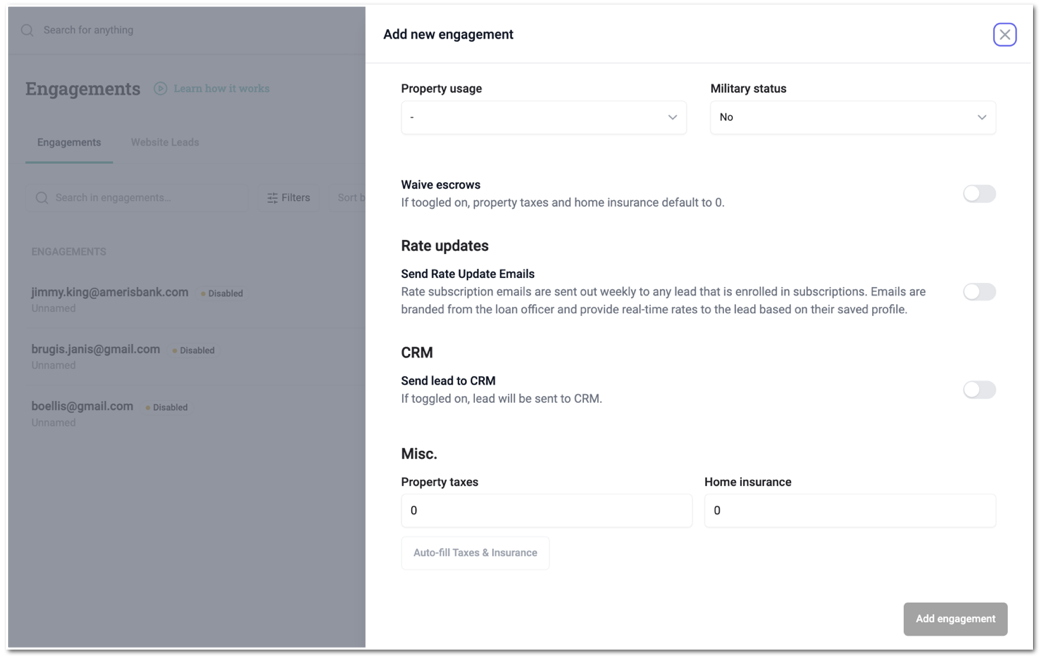This screenshot has width=1042, height=660.
Task: Open the brugis.janis@gmail.com engagement
Action: click(96, 350)
